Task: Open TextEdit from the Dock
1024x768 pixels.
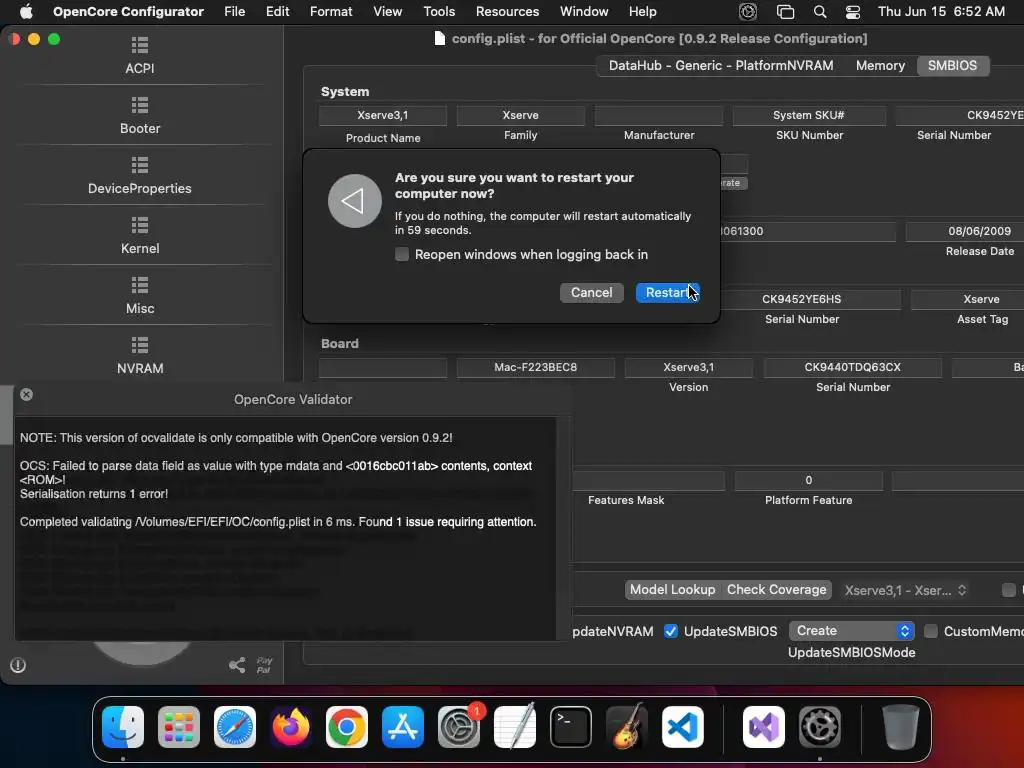Action: pos(515,727)
